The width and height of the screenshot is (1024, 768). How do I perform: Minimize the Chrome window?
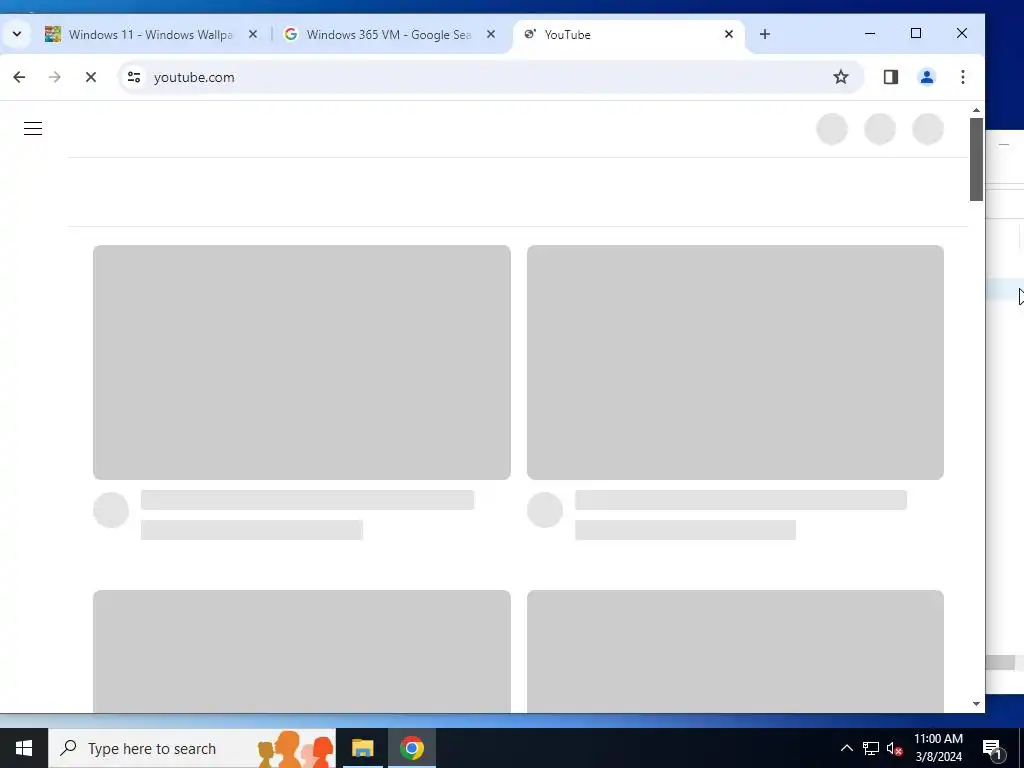pyautogui.click(x=870, y=33)
